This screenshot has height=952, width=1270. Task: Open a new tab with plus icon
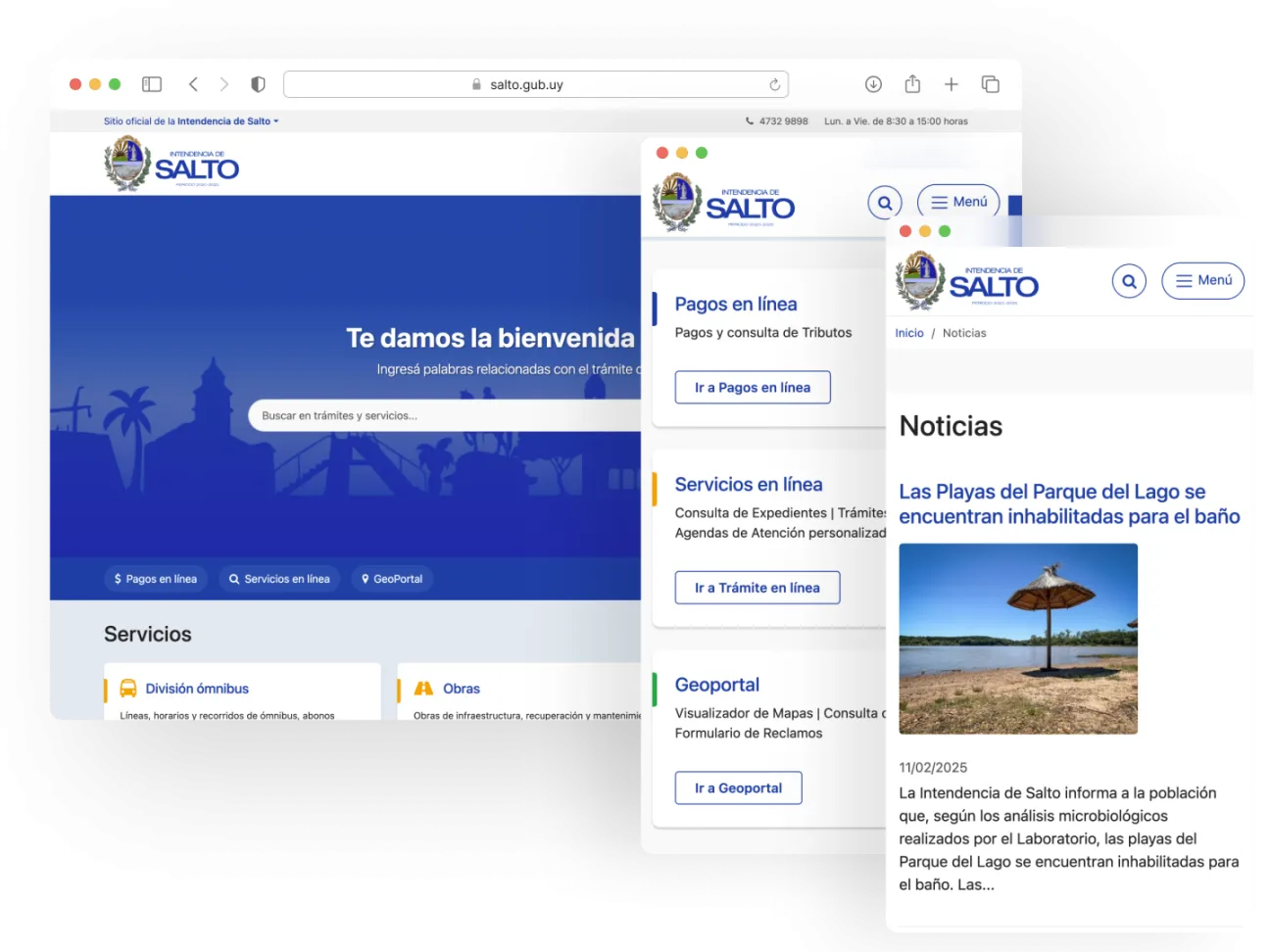(951, 84)
